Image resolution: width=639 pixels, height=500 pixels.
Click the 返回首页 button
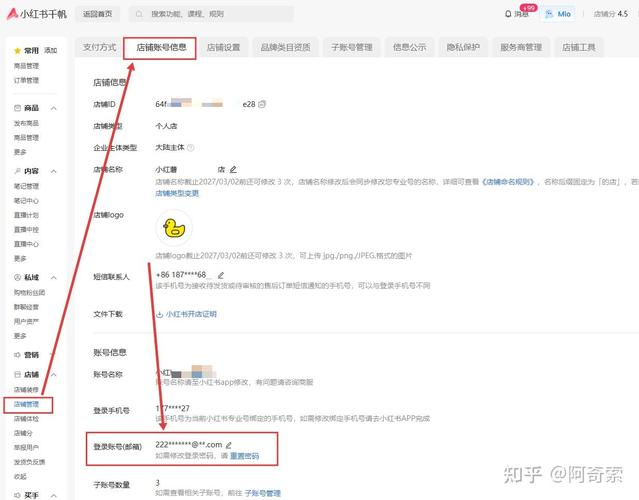[x=97, y=14]
